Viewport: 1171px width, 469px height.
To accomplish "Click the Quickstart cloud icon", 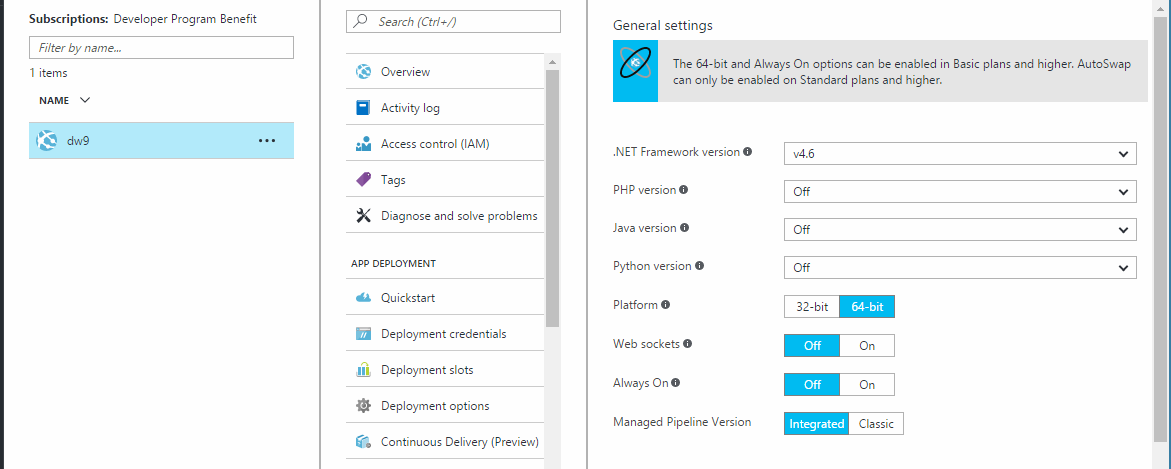I will [363, 298].
